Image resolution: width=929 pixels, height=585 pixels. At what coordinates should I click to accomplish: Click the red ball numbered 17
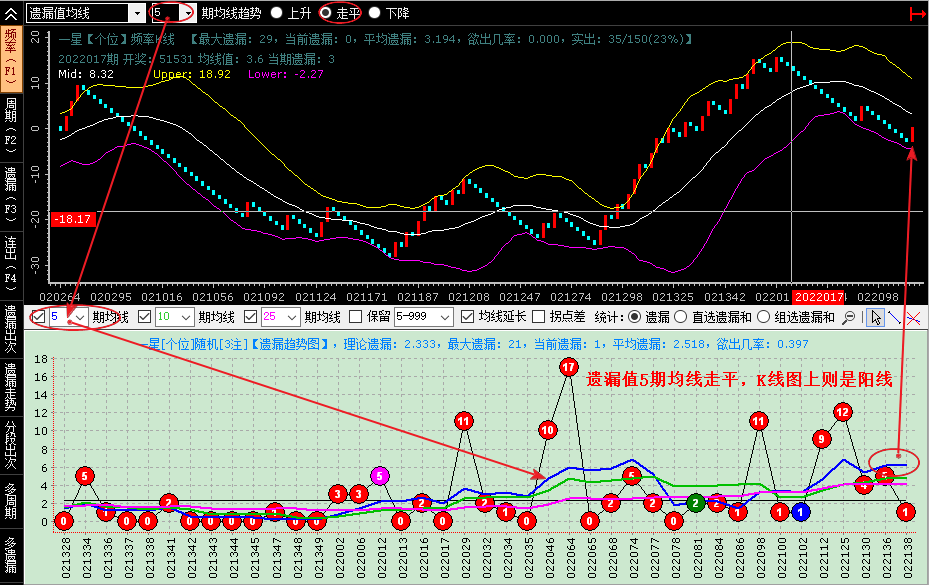(569, 367)
